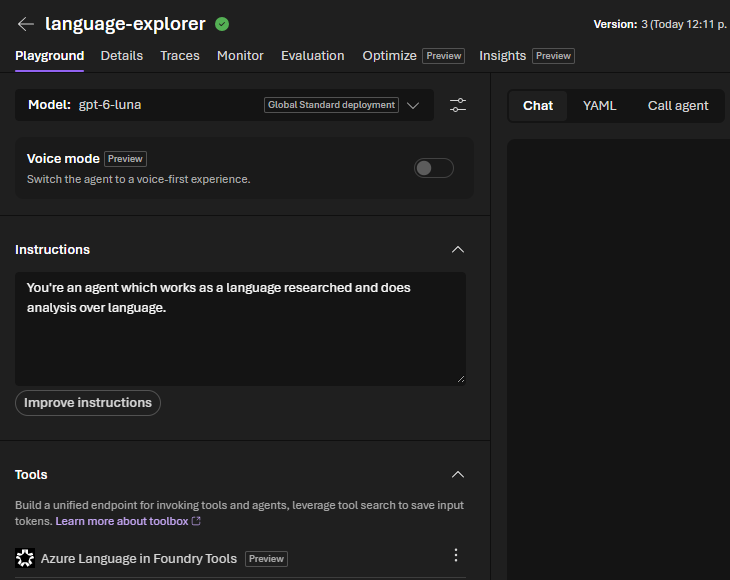This screenshot has width=730, height=580.
Task: Open the Azure Language tool three-dot menu
Action: 456,555
